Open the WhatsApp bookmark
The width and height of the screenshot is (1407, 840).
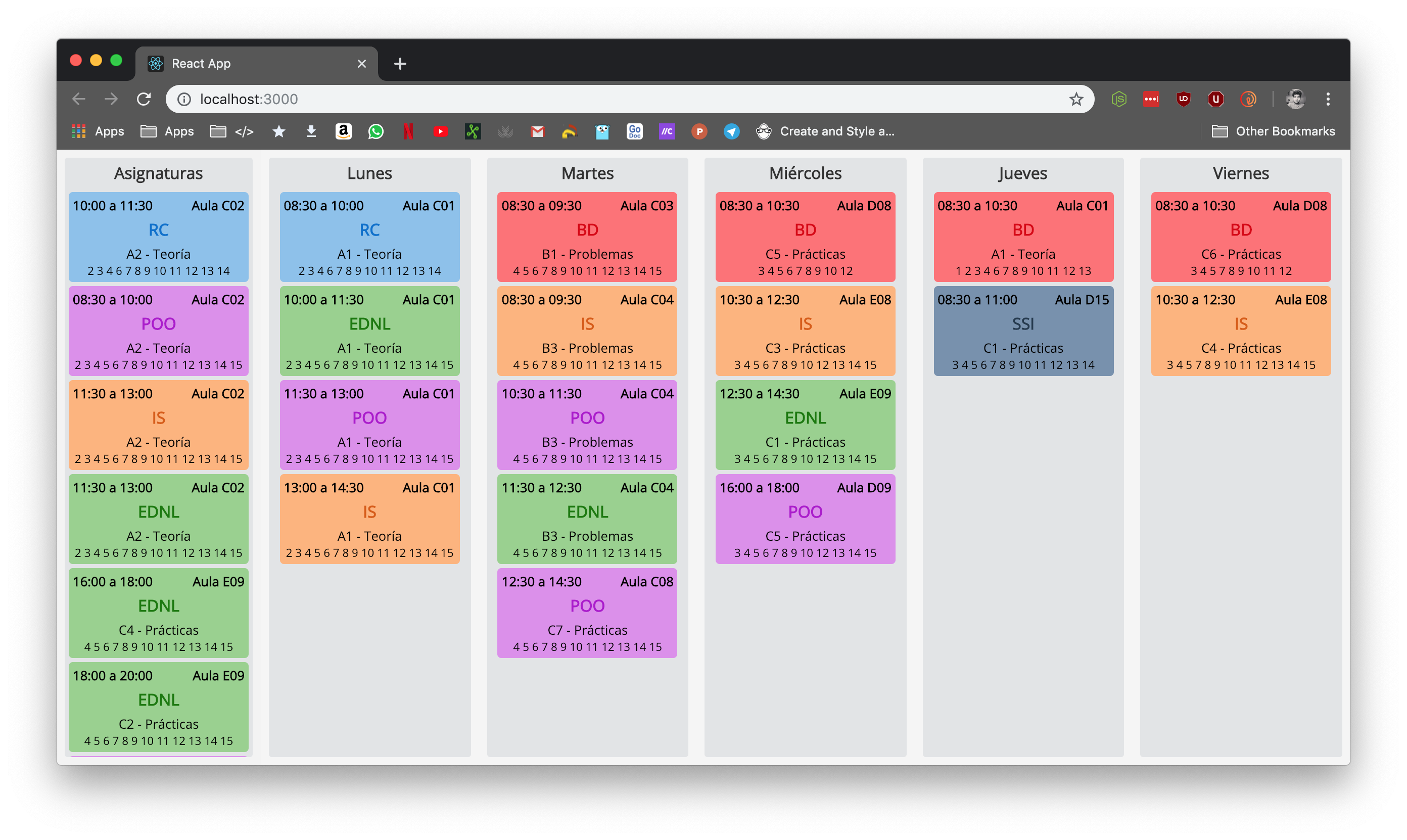[x=375, y=131]
